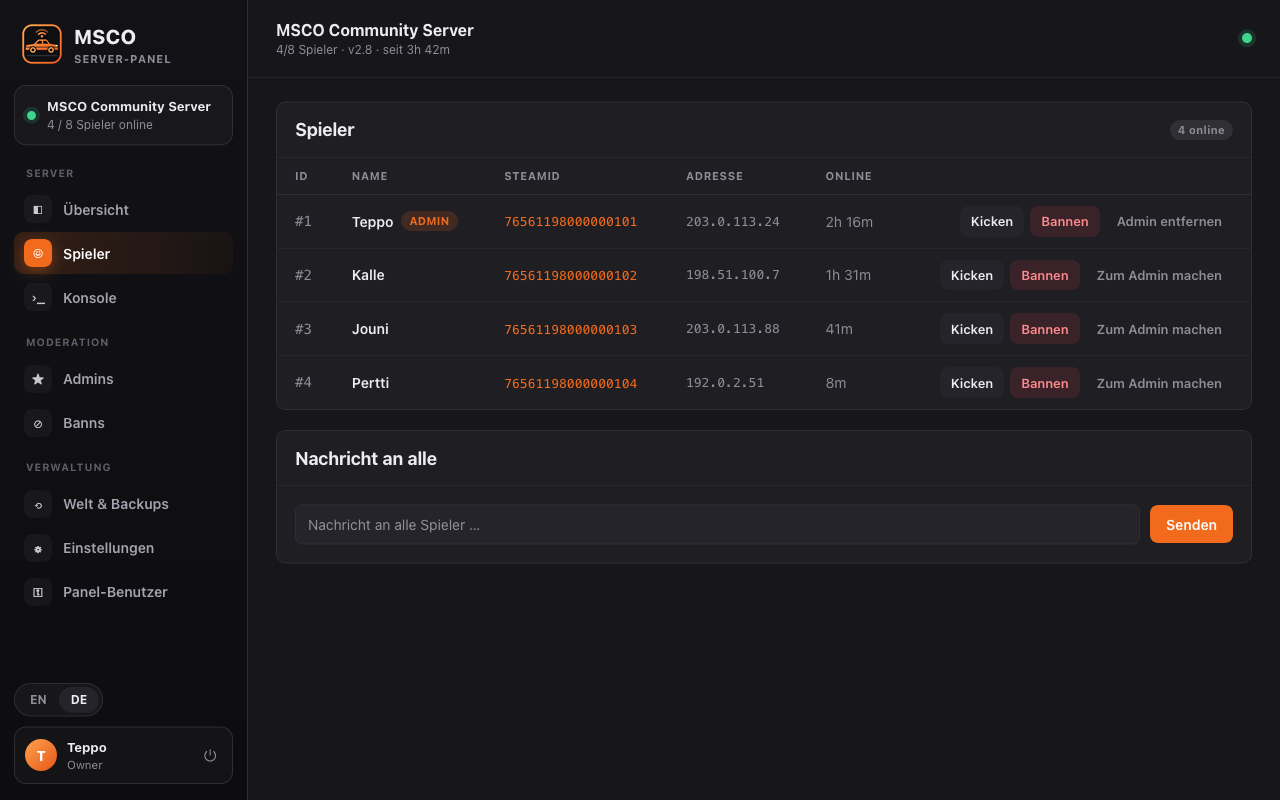Select the Konsole terminal icon
Screen dimensions: 1280x800
(x=38, y=298)
